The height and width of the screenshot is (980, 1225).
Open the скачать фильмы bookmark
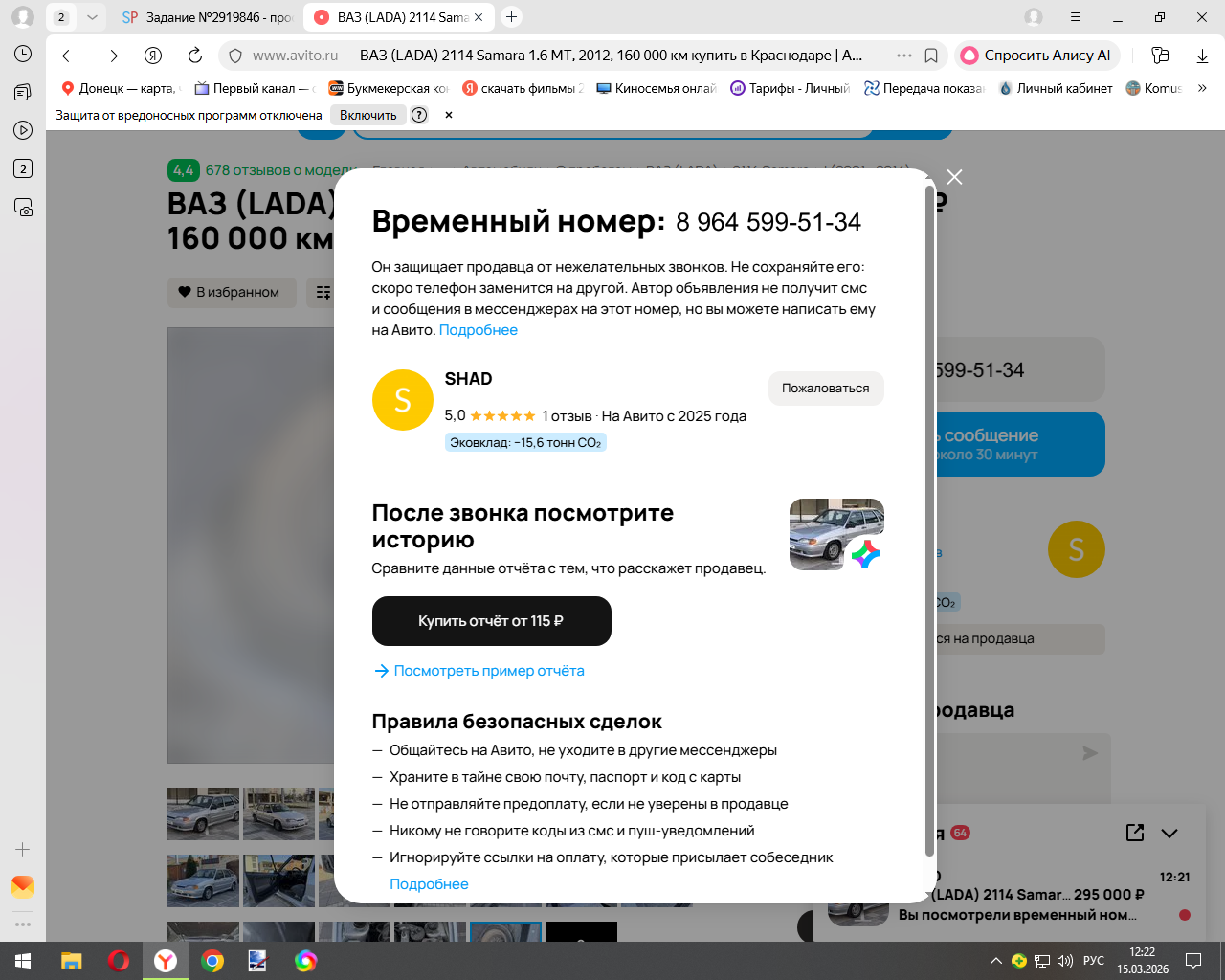tap(523, 88)
